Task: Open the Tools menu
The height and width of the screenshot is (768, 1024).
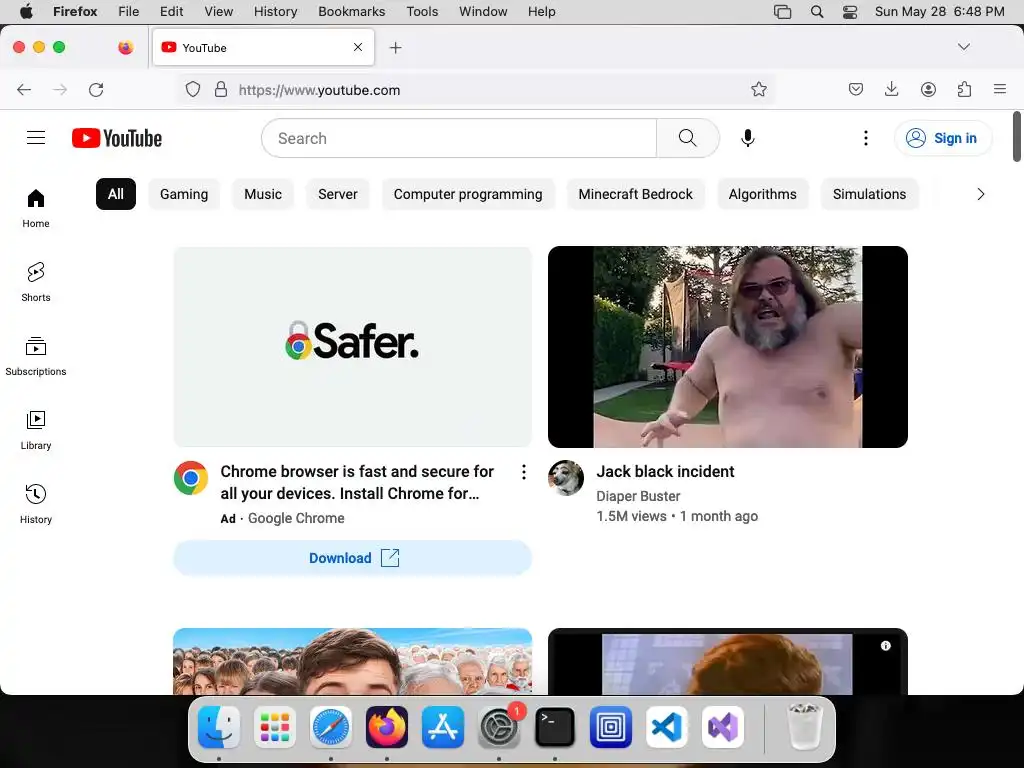Action: point(423,11)
